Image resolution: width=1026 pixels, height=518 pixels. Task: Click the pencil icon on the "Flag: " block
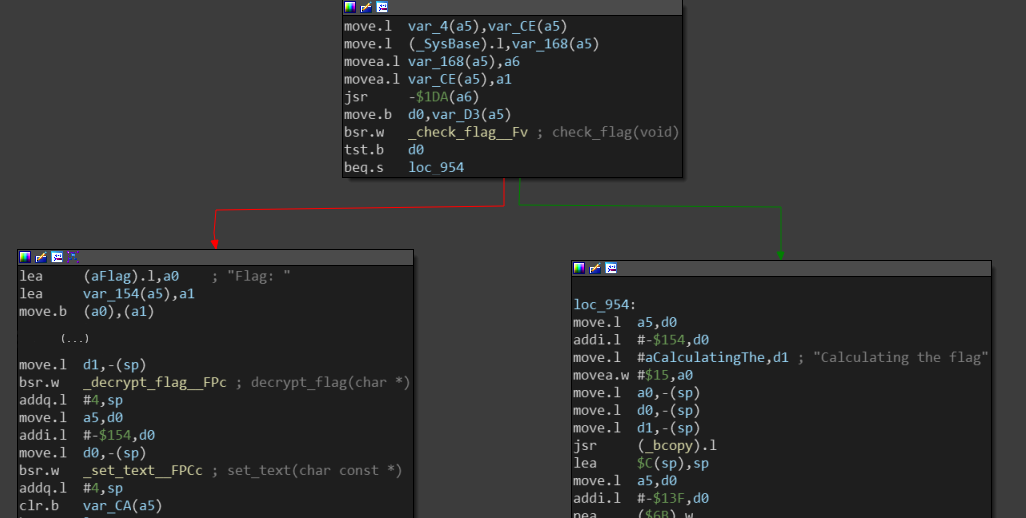click(41, 257)
